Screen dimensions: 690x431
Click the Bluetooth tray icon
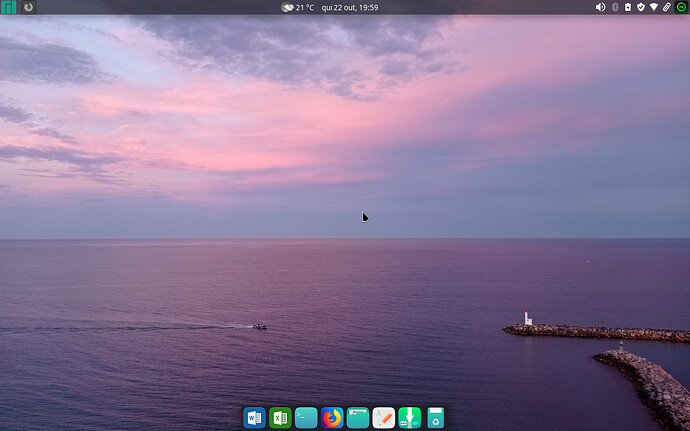tap(615, 7)
